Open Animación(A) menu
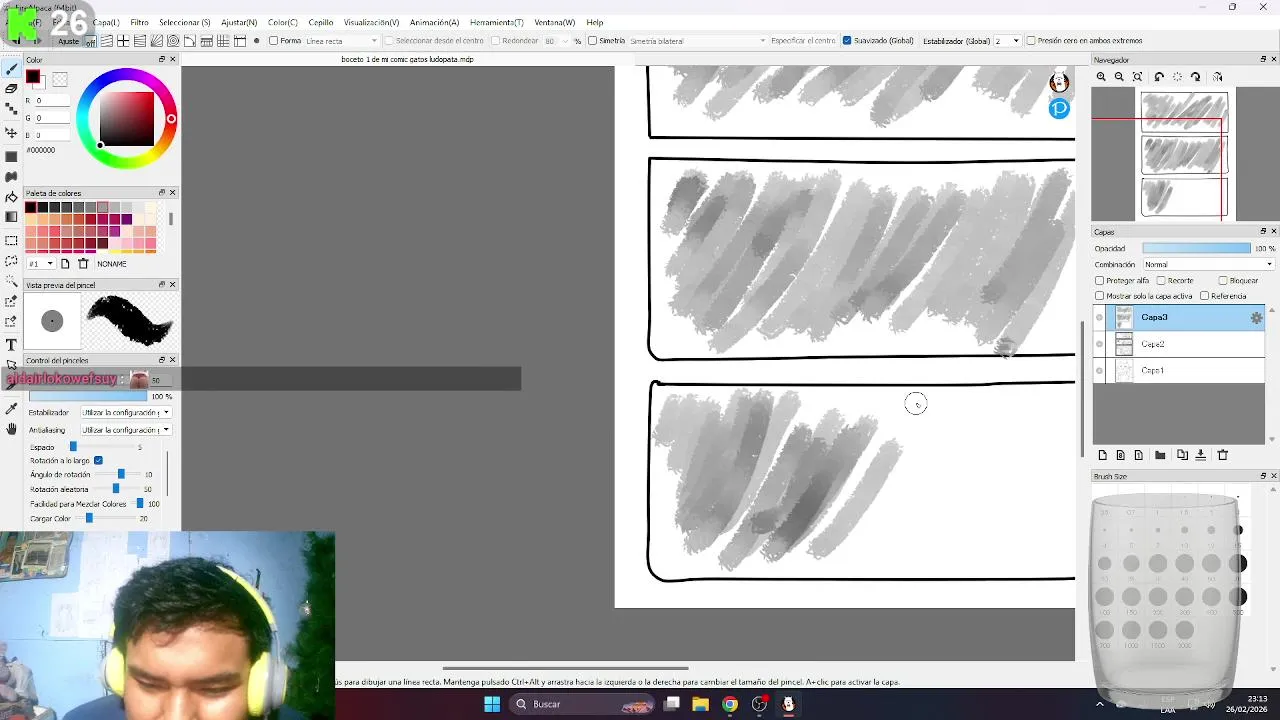This screenshot has height=720, width=1280. click(434, 22)
